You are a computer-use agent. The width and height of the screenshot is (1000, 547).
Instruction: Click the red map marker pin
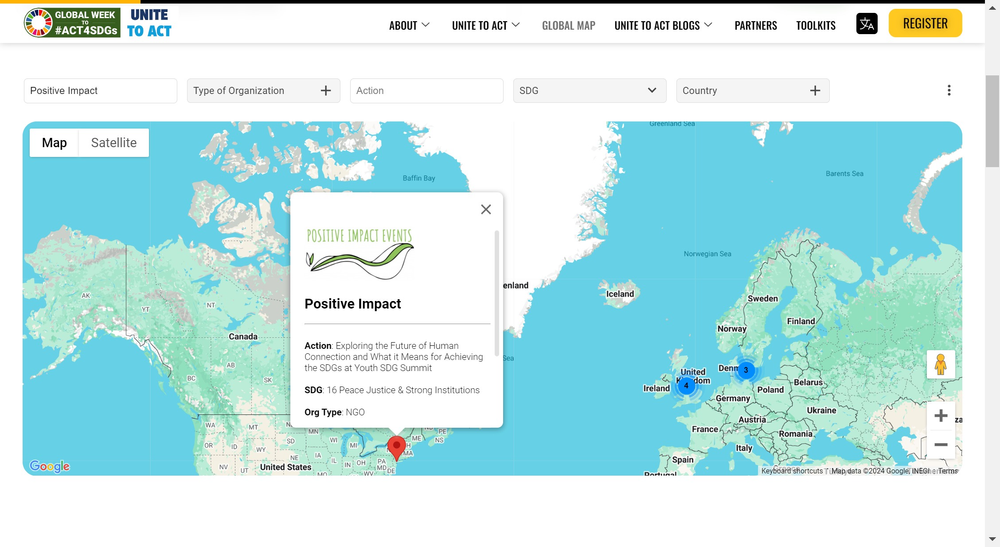tap(397, 448)
